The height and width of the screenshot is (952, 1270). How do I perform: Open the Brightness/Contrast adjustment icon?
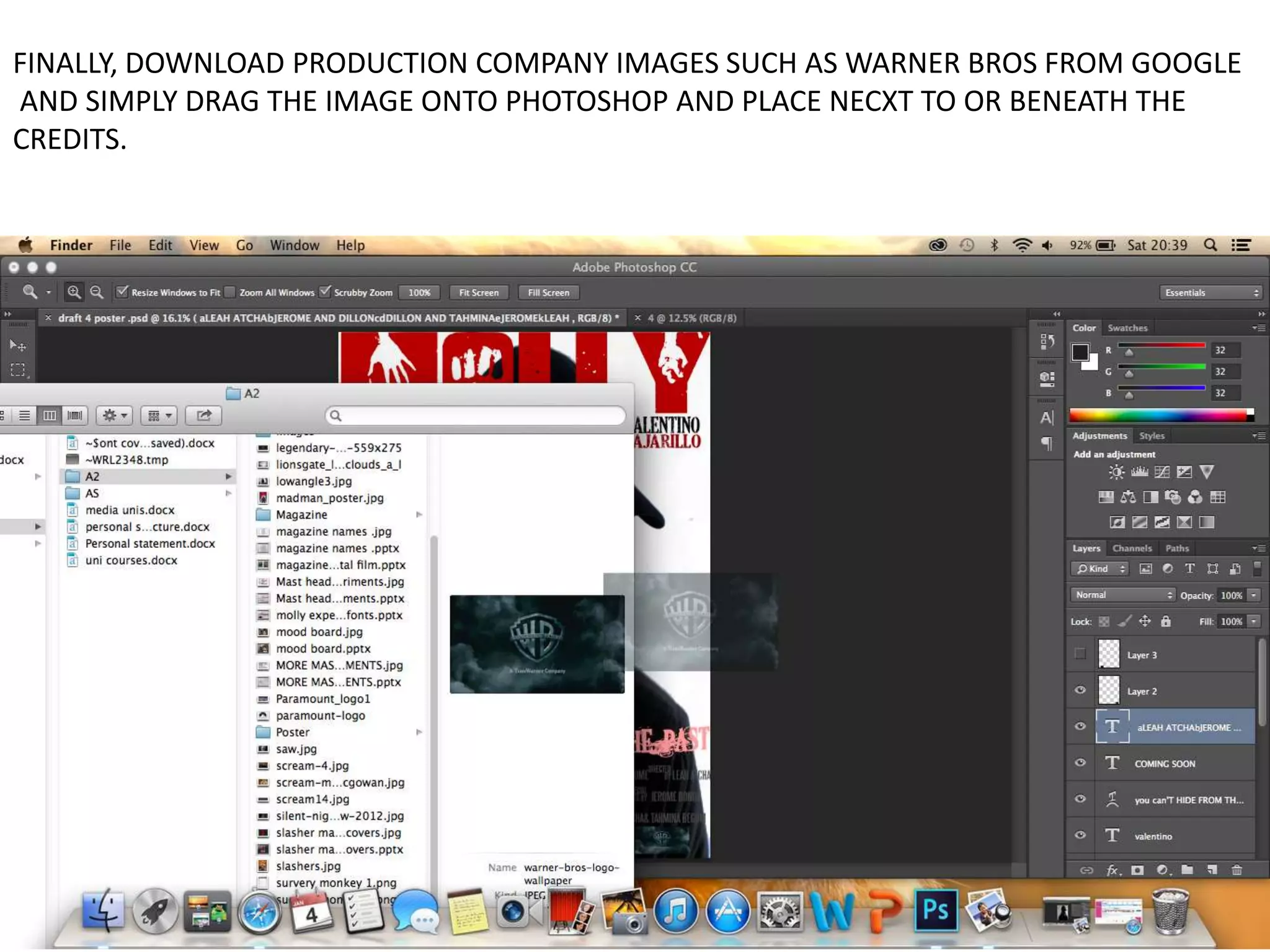pos(1116,472)
